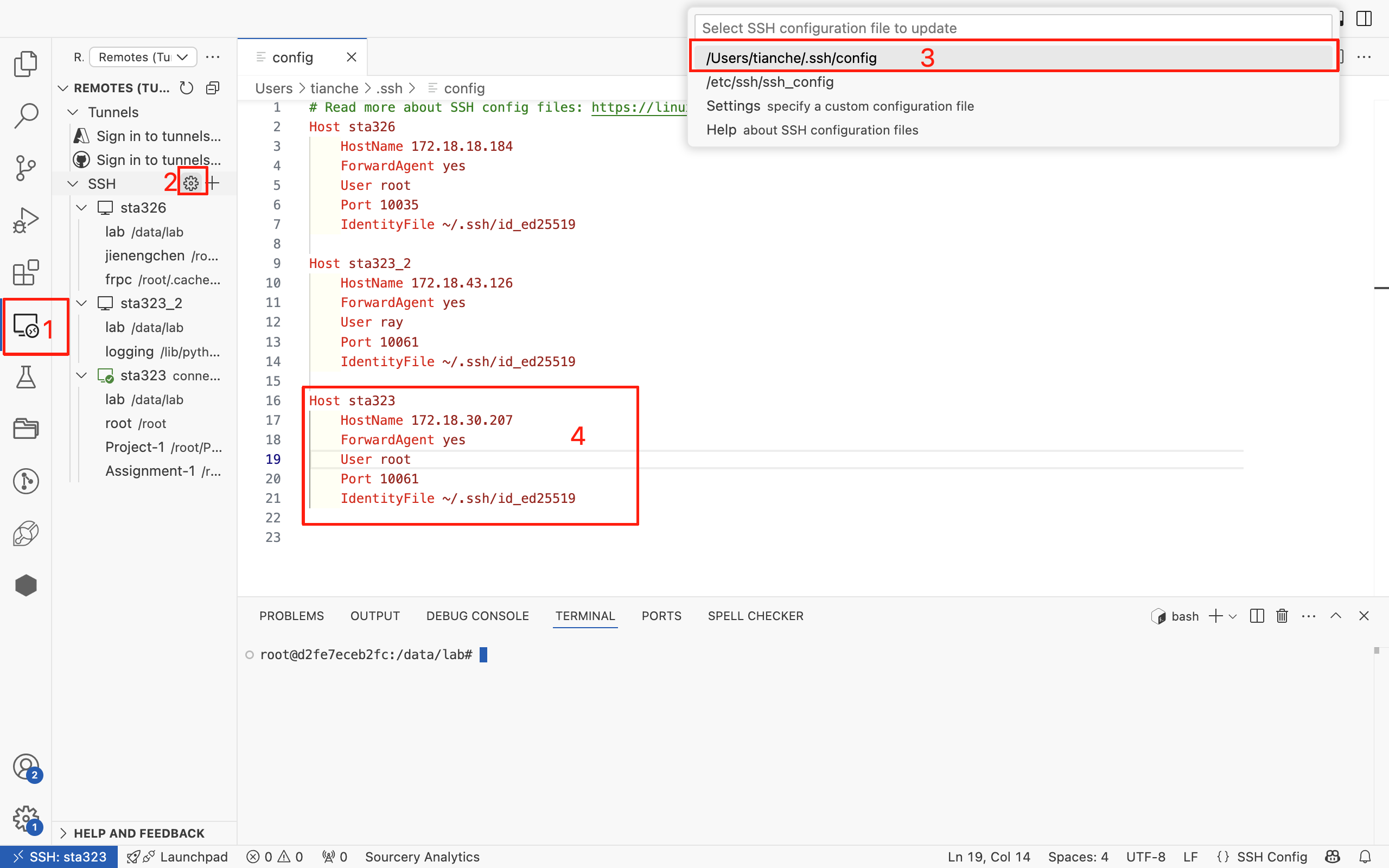
Task: Click the SSH gear configure icon
Action: [x=191, y=184]
